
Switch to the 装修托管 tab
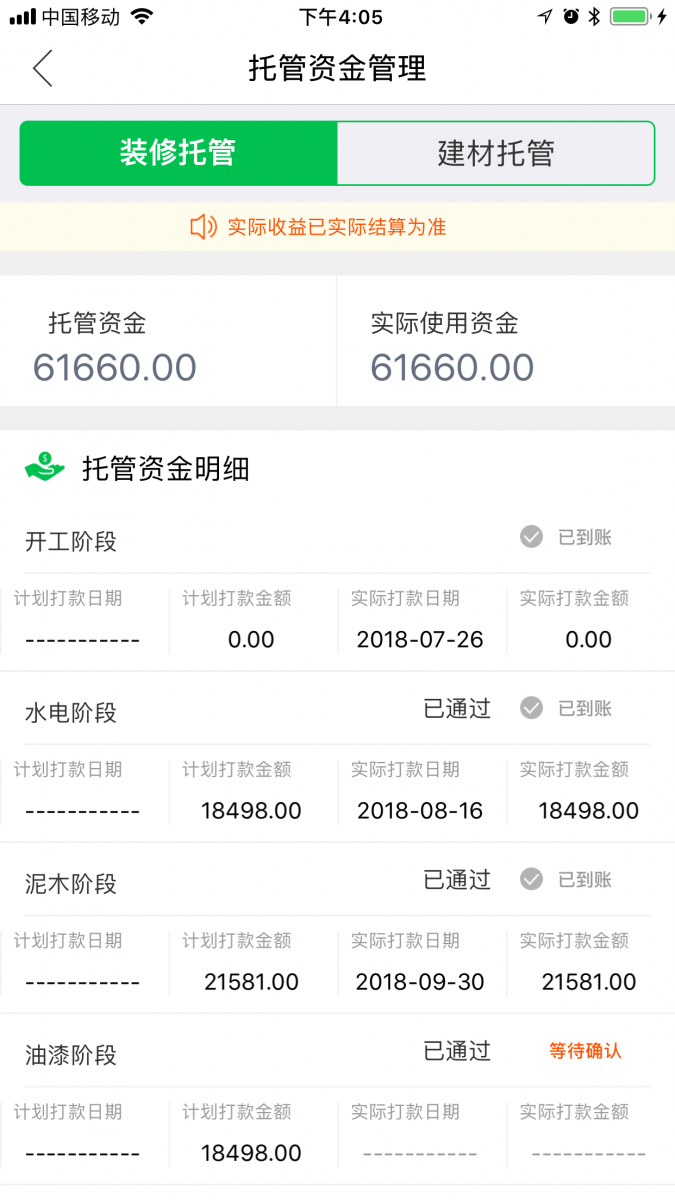[178, 153]
